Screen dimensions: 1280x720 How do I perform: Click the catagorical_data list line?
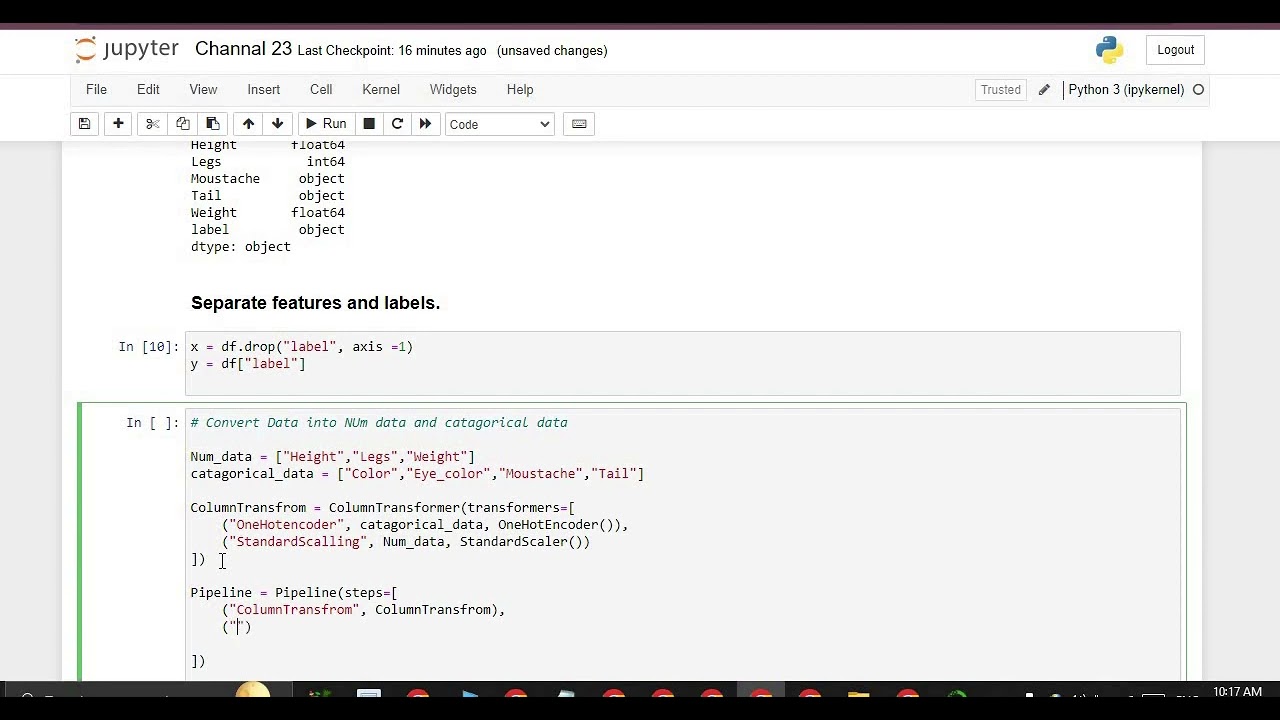417,474
